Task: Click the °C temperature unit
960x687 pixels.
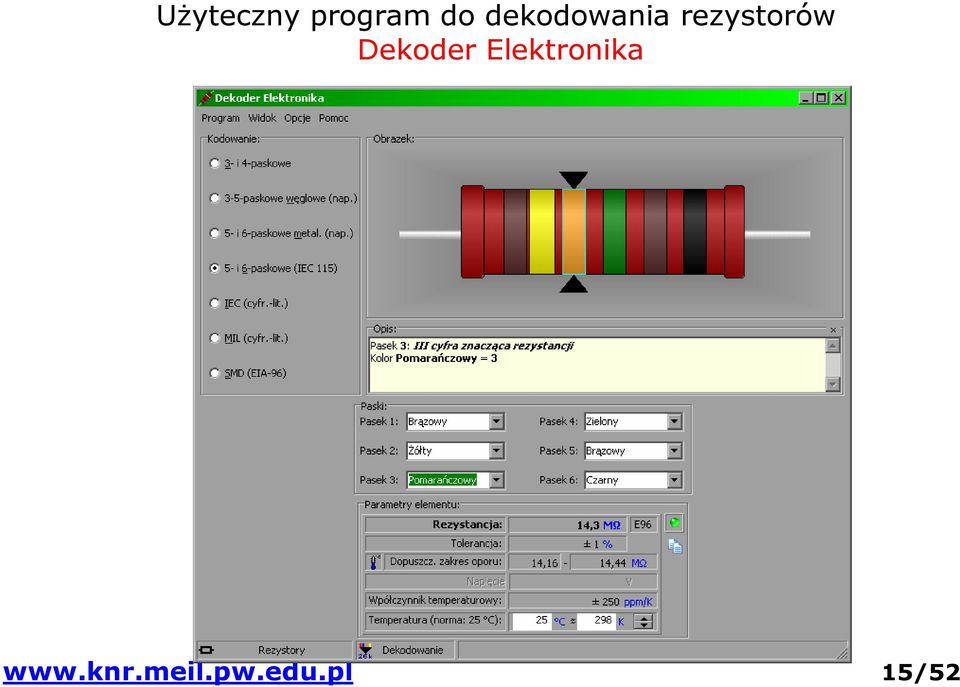Action: click(560, 621)
